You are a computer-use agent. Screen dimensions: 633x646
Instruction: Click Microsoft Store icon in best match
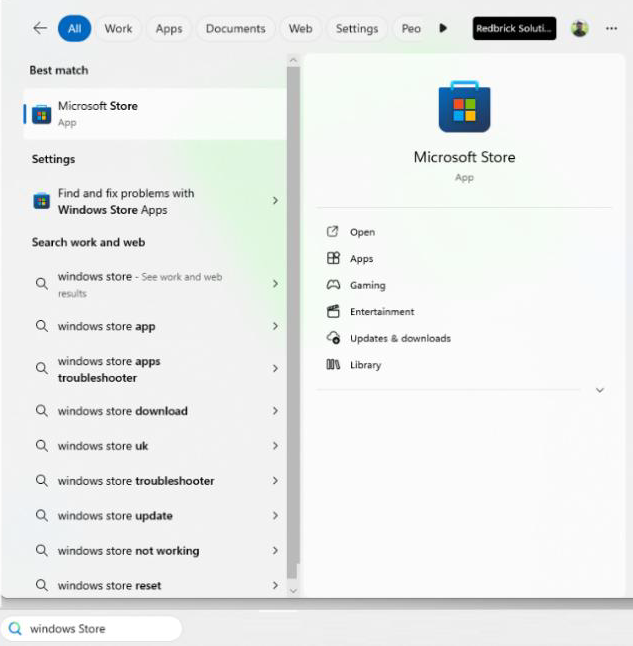pos(42,115)
